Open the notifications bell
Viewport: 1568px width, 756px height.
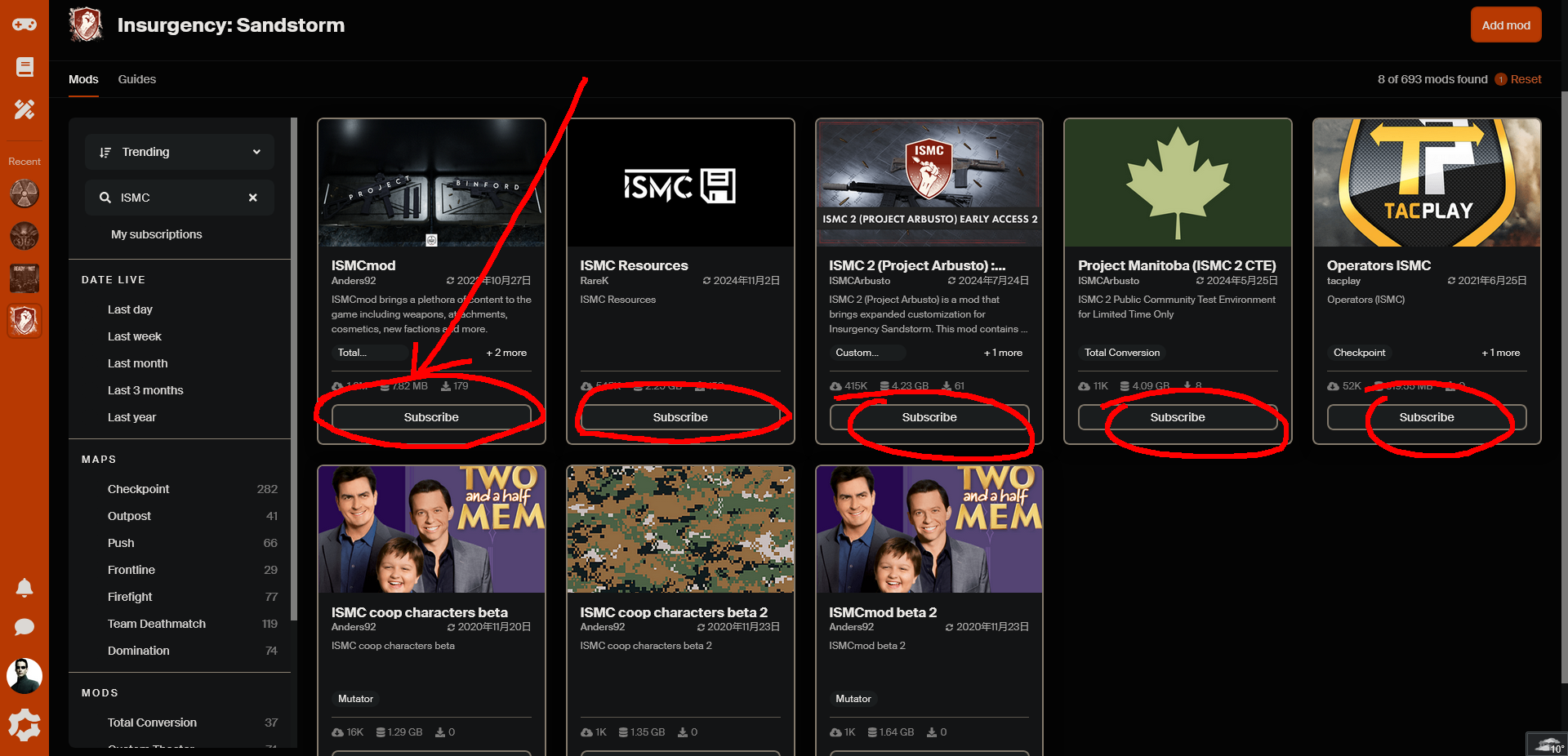click(24, 588)
